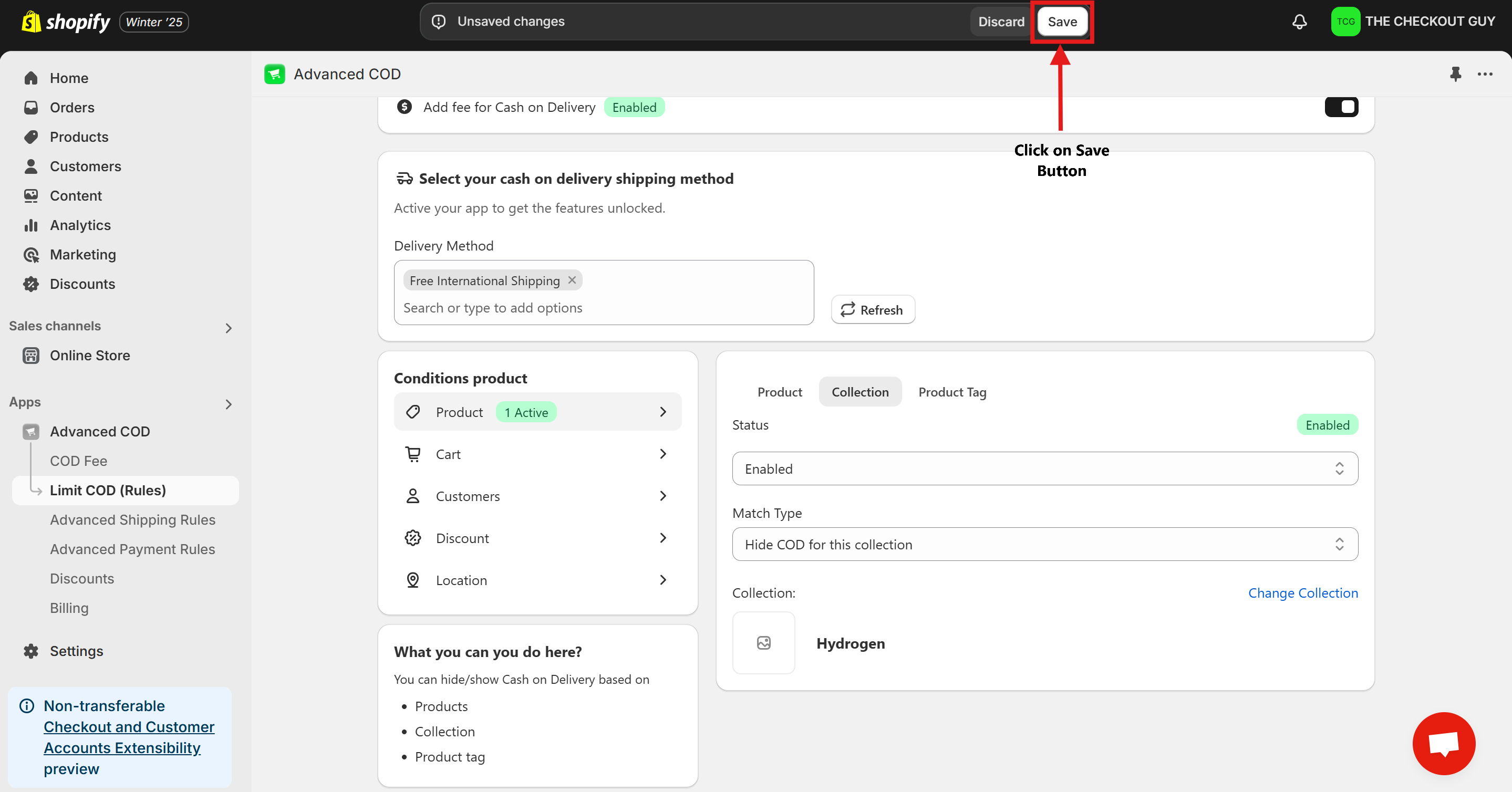
Task: Click the Hydrogen collection name
Action: click(x=851, y=643)
